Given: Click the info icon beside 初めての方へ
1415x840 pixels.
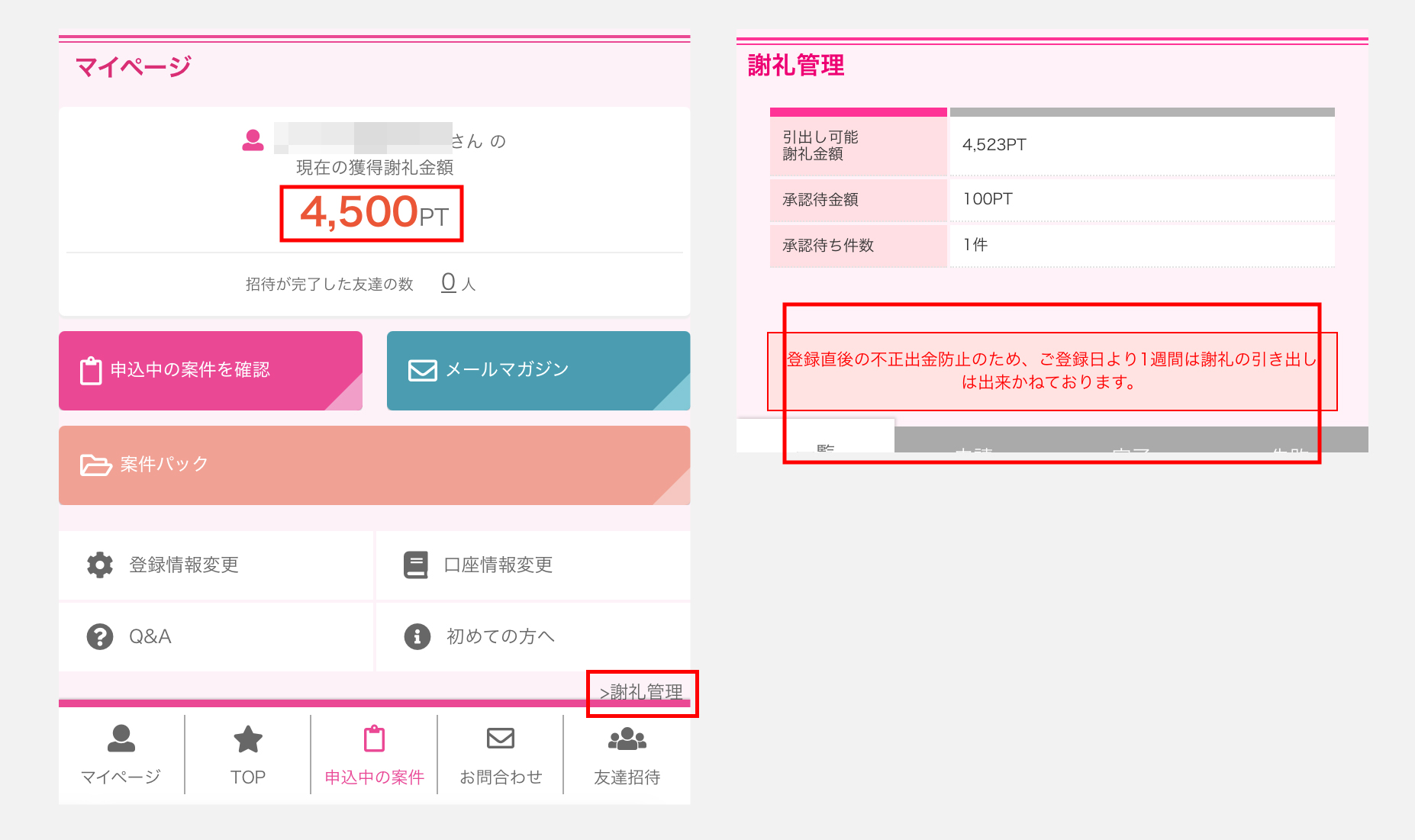Looking at the screenshot, I should 417,636.
